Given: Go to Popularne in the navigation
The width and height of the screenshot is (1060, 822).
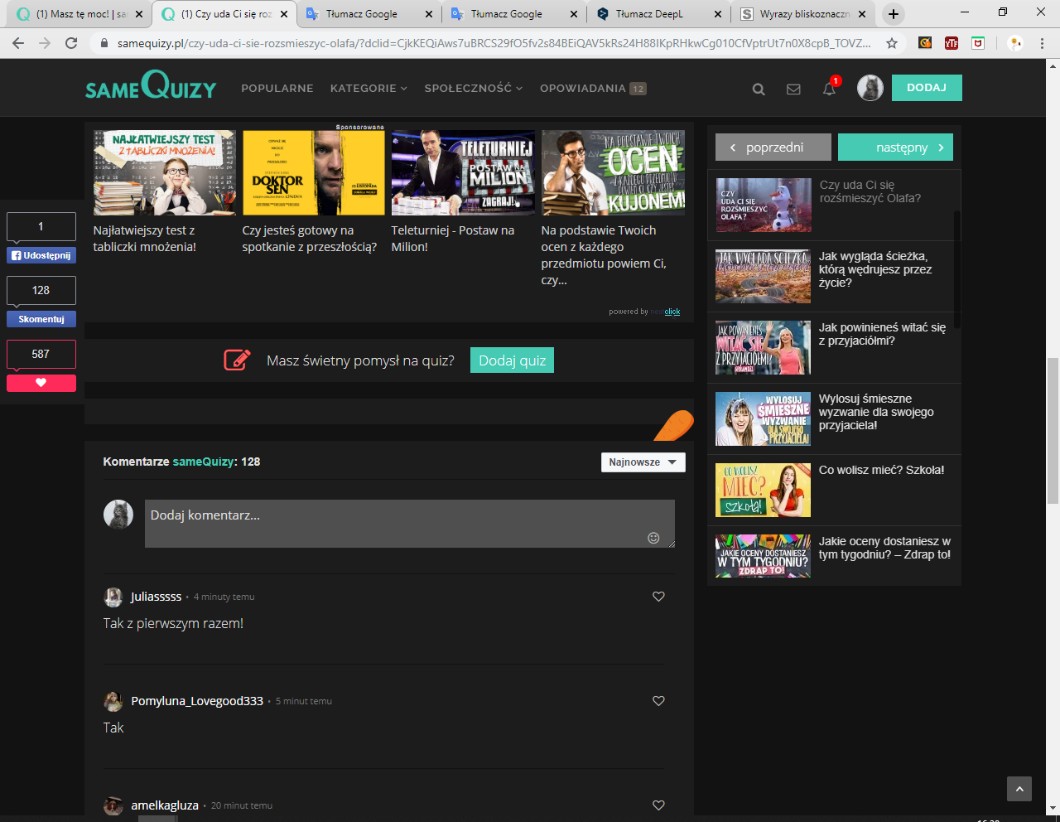Looking at the screenshot, I should tap(277, 88).
